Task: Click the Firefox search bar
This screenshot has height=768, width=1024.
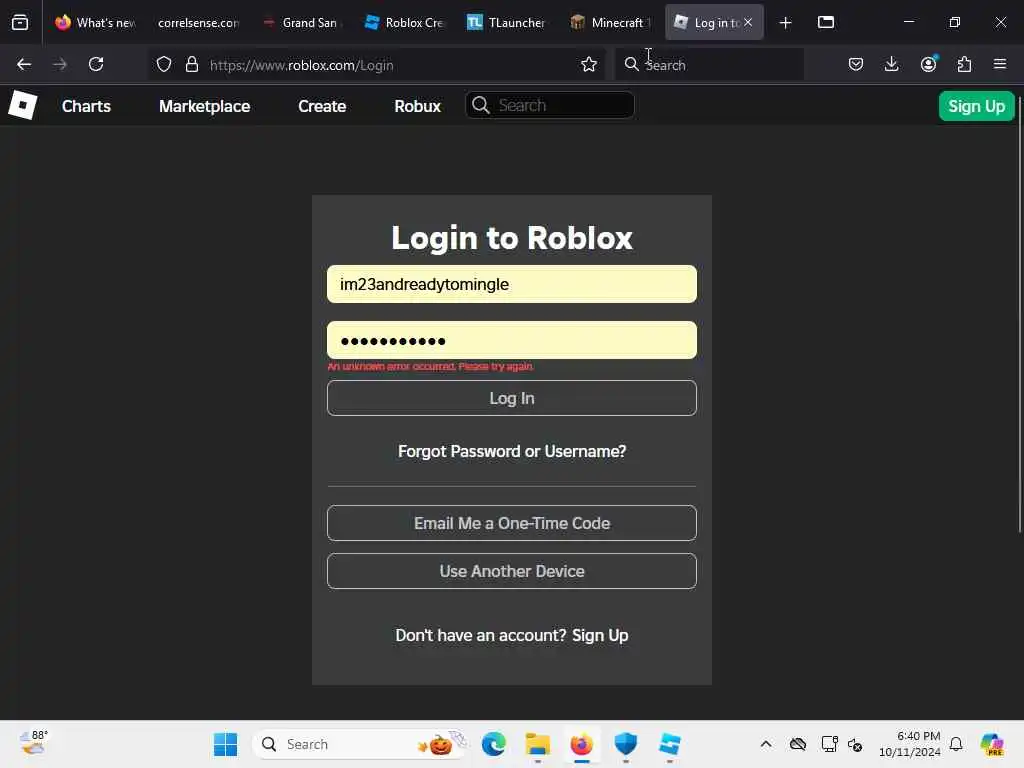Action: tap(709, 65)
